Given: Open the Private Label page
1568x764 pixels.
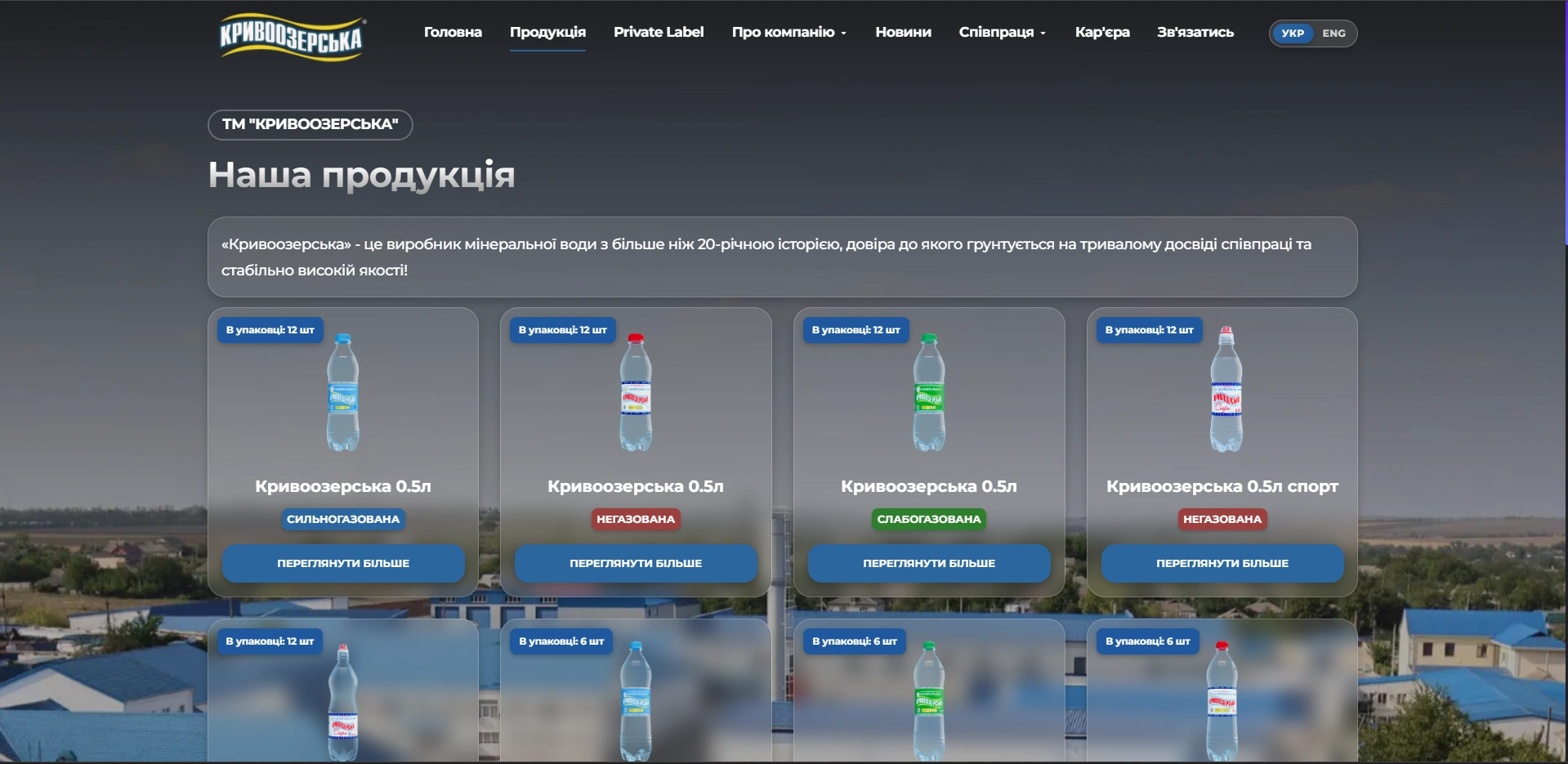Looking at the screenshot, I should pyautogui.click(x=659, y=32).
